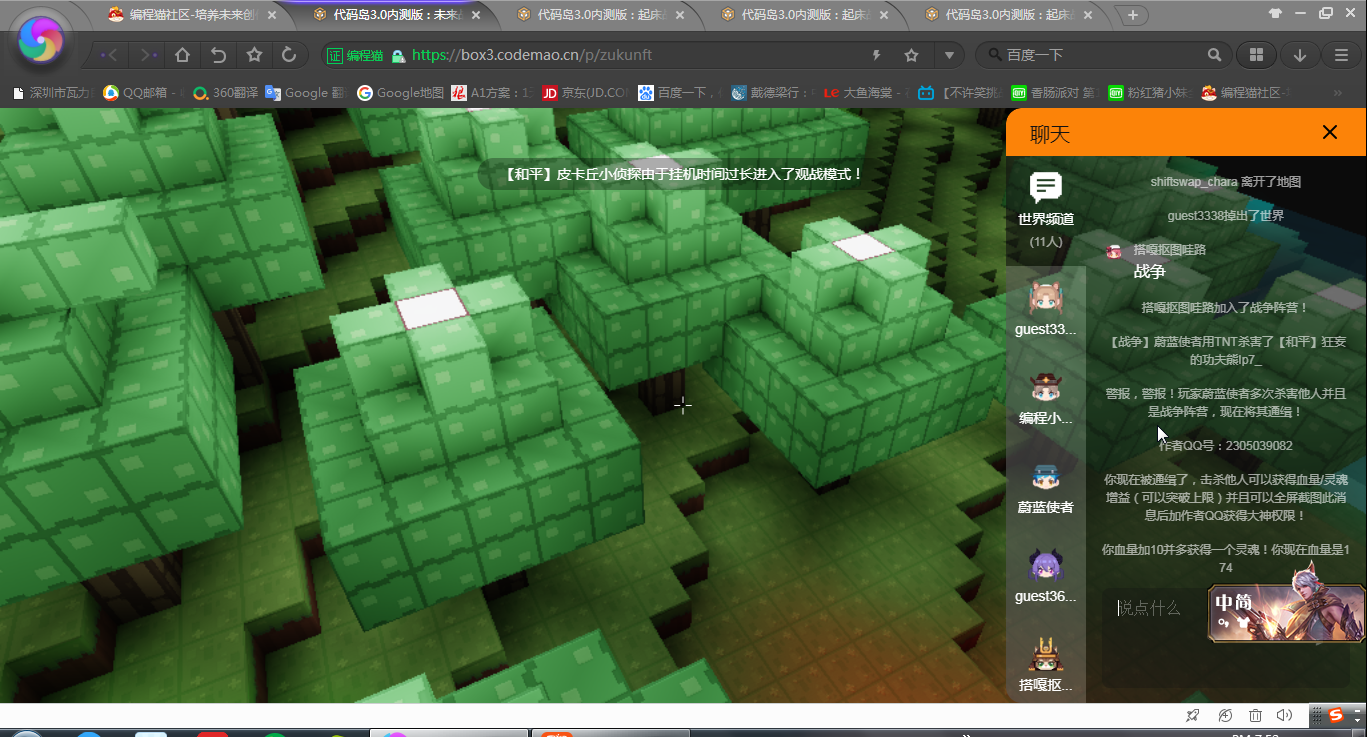Select player 搭嘎抠 samurai avatar in chat list
This screenshot has height=737, width=1367.
pyautogui.click(x=1046, y=655)
